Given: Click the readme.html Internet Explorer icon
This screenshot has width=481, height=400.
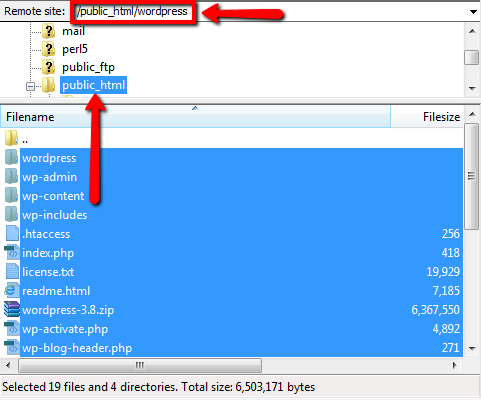Looking at the screenshot, I should [12, 290].
